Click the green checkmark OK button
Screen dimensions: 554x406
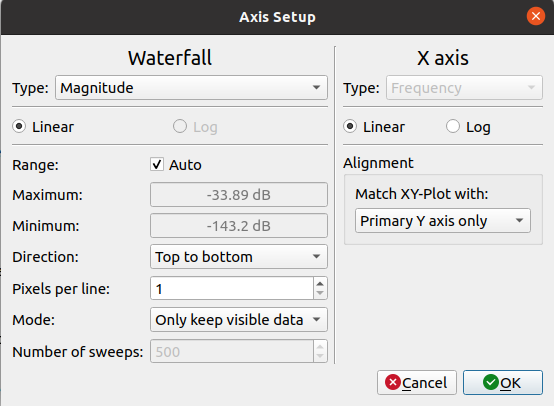click(x=502, y=382)
